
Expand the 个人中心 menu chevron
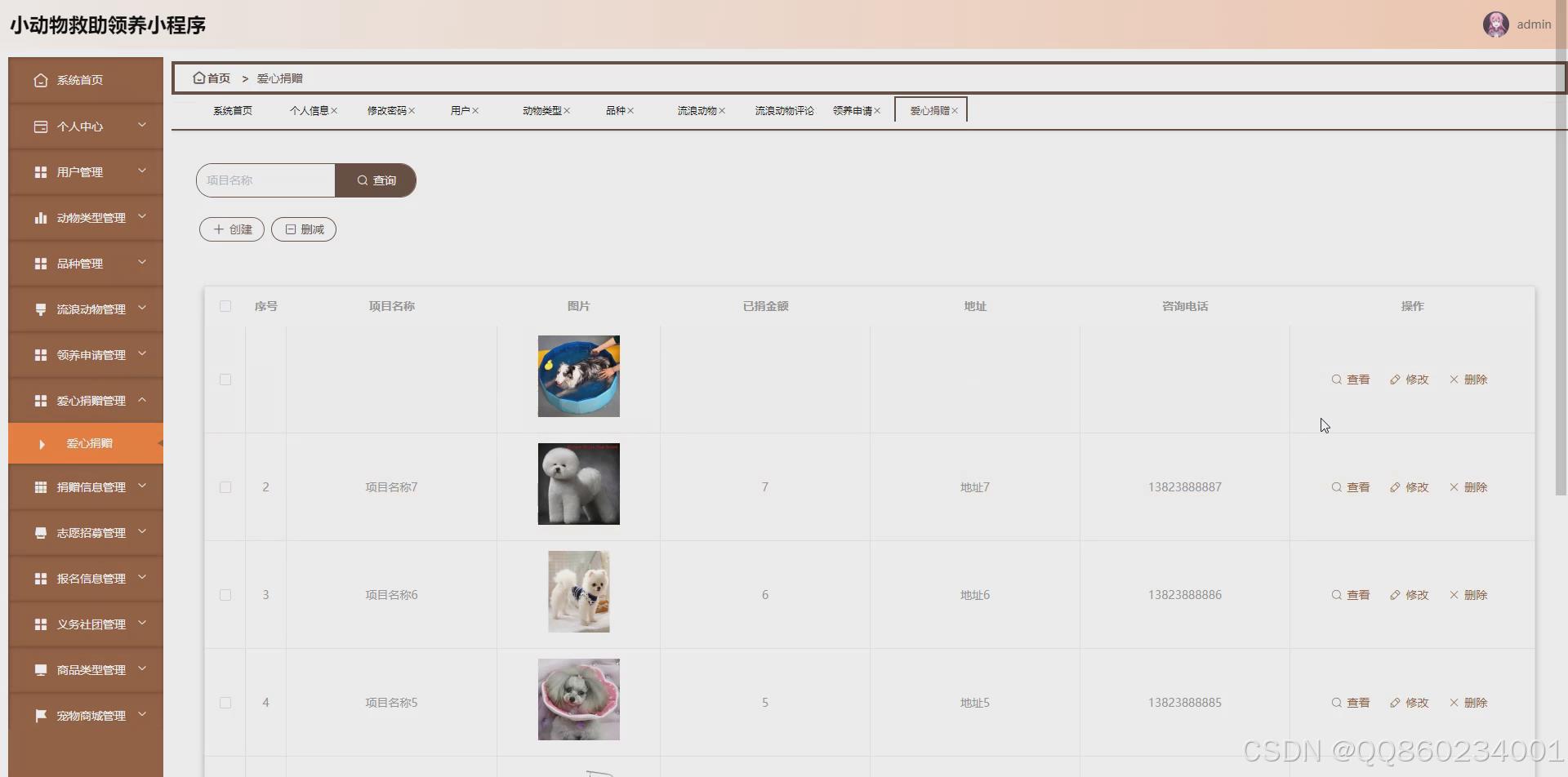click(142, 125)
